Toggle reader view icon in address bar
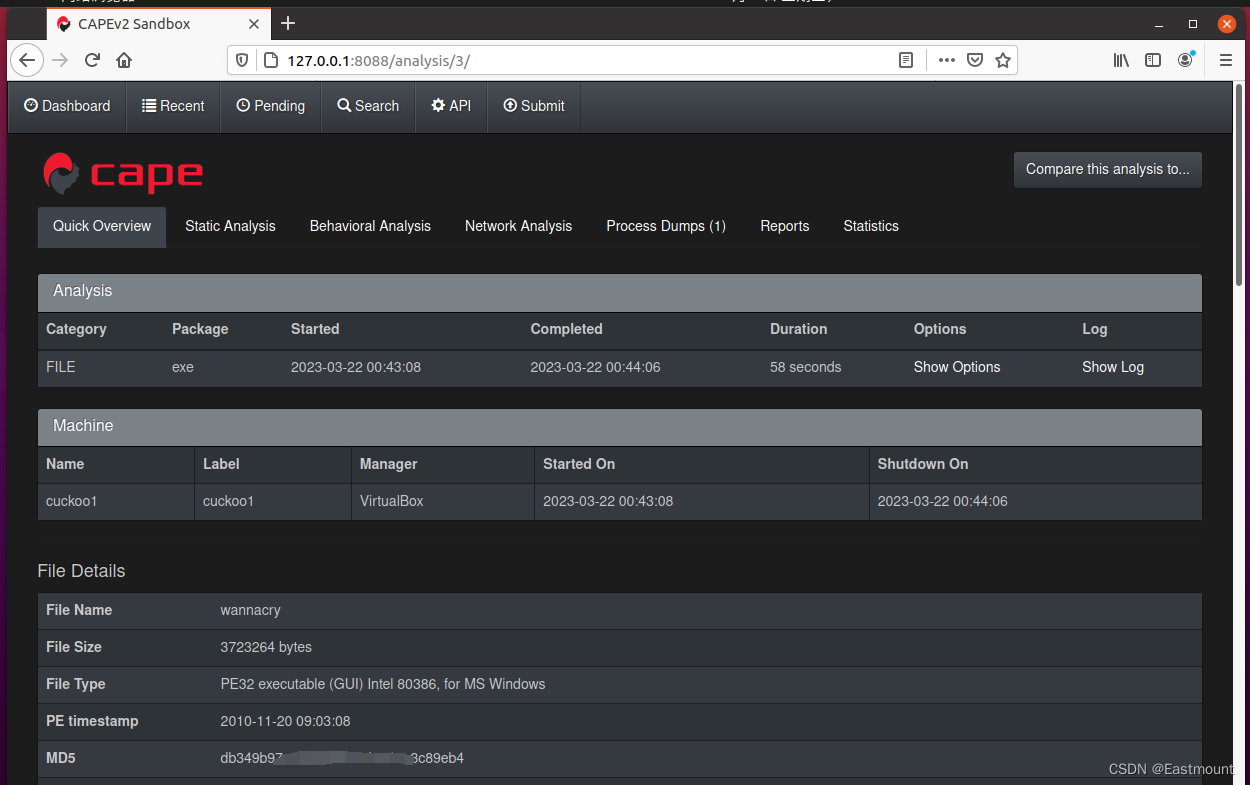Viewport: 1250px width, 785px height. tap(906, 60)
